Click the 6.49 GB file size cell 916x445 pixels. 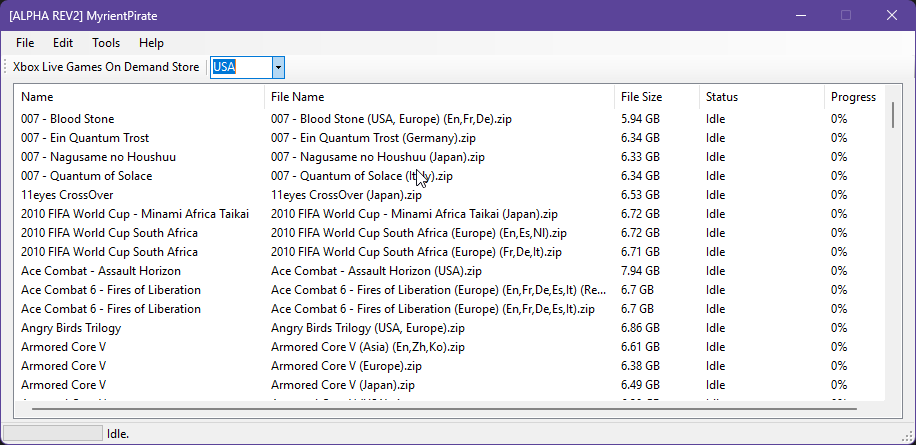point(640,385)
